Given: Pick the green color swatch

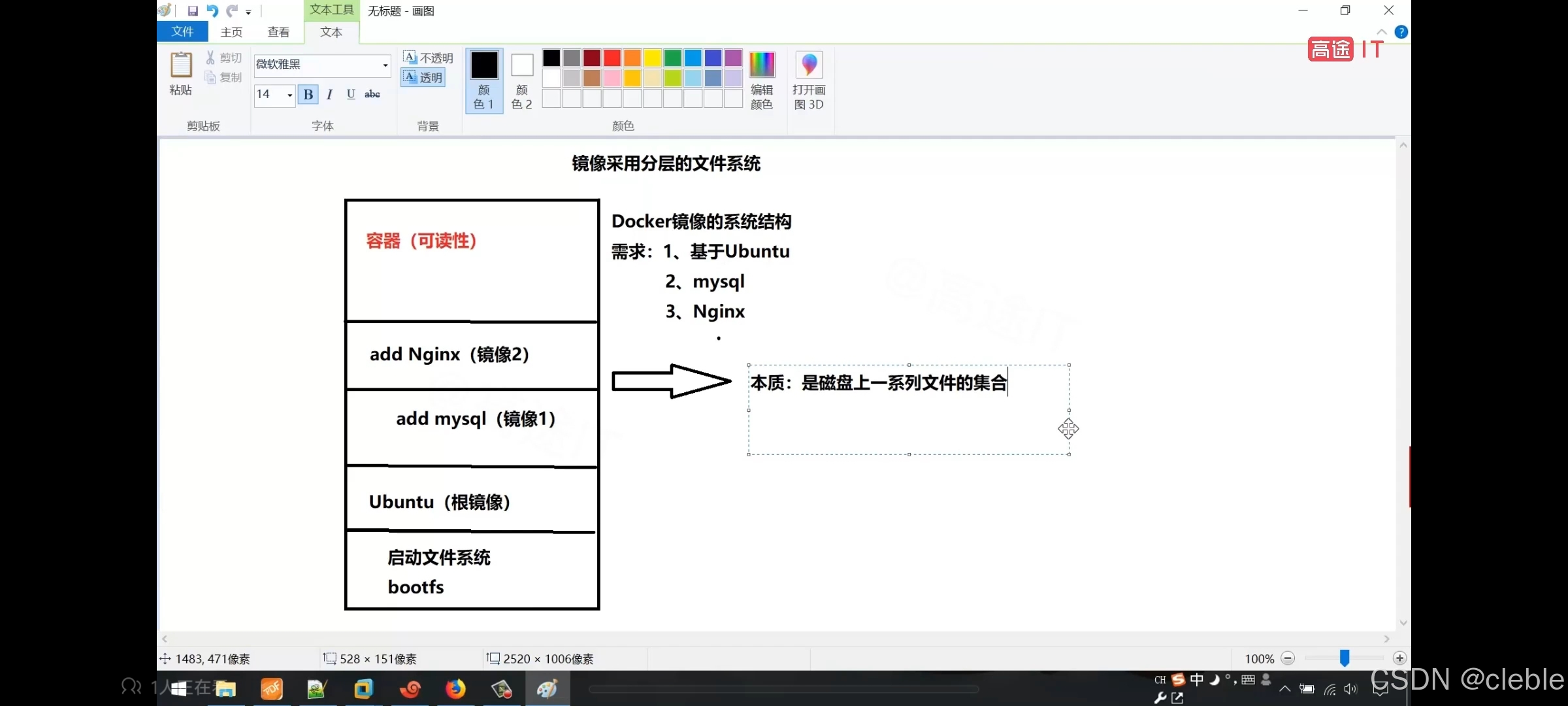Looking at the screenshot, I should (x=673, y=58).
